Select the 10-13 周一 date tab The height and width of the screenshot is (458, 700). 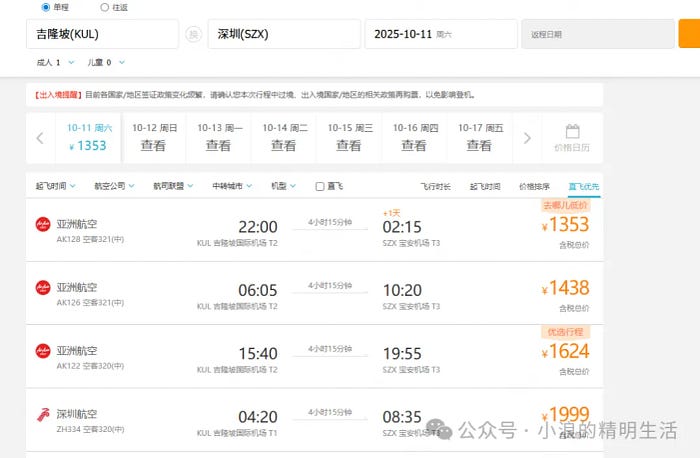tap(219, 138)
